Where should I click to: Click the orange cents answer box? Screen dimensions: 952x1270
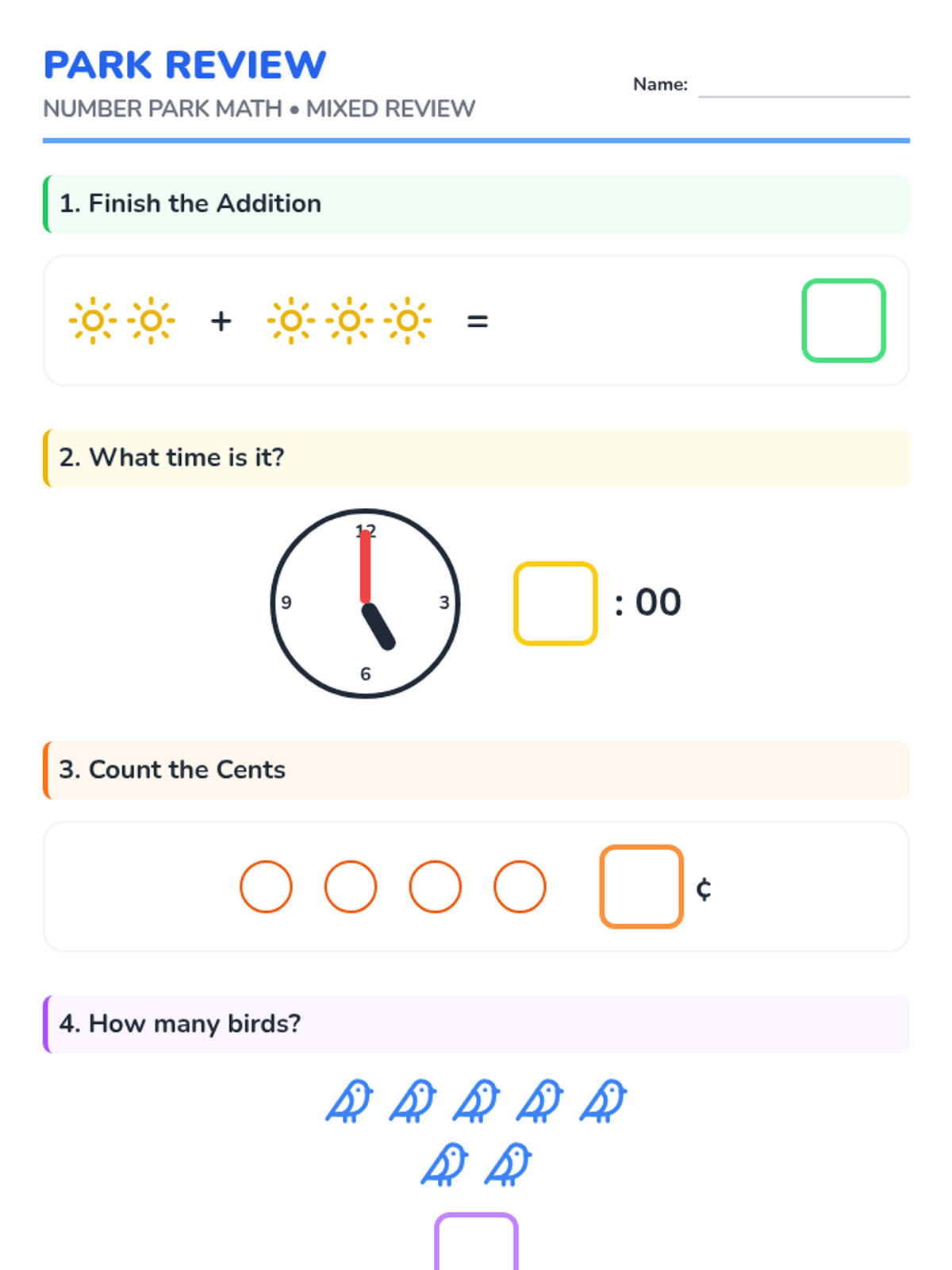pos(641,887)
